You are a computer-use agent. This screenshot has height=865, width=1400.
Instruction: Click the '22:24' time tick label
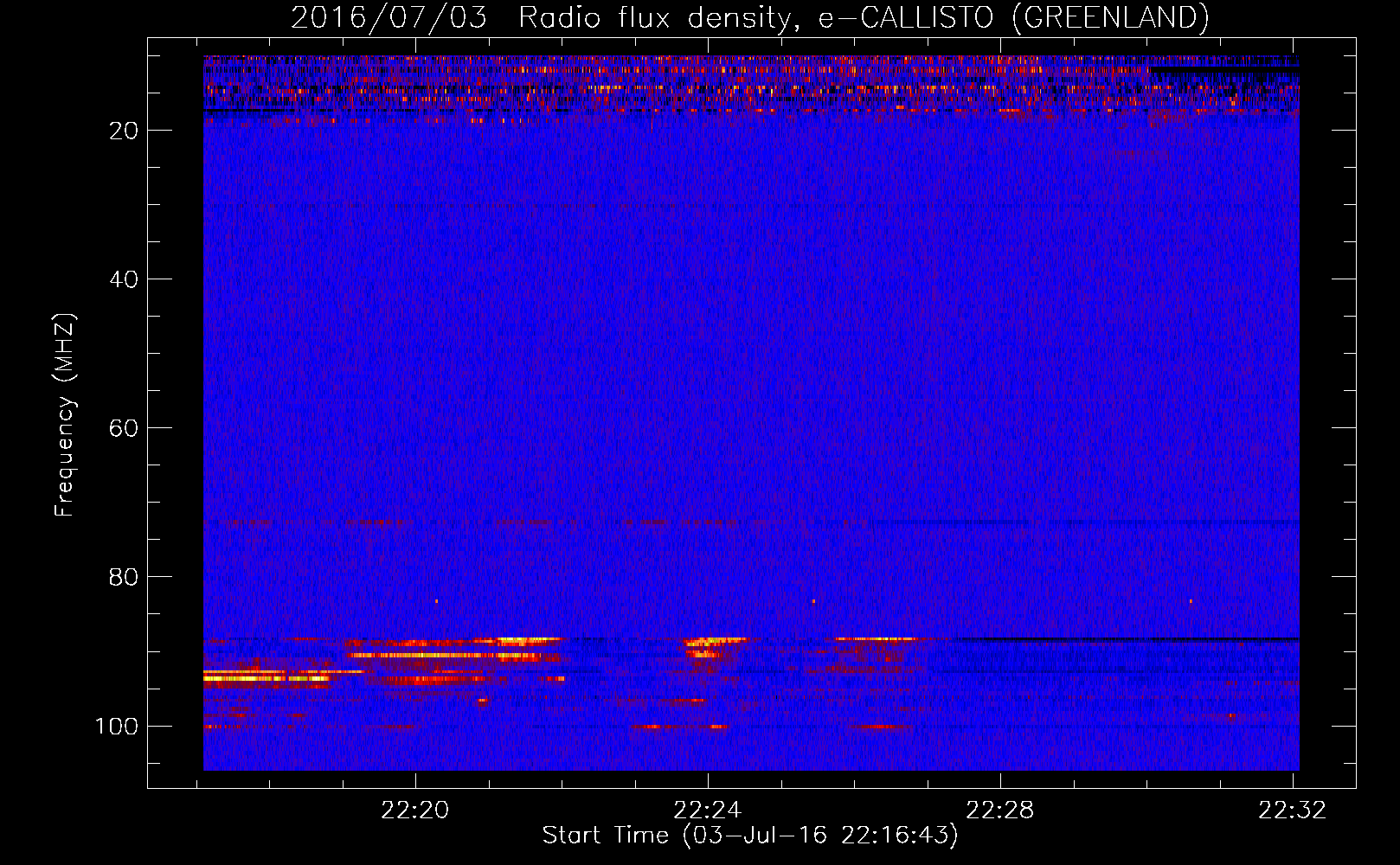point(708,811)
